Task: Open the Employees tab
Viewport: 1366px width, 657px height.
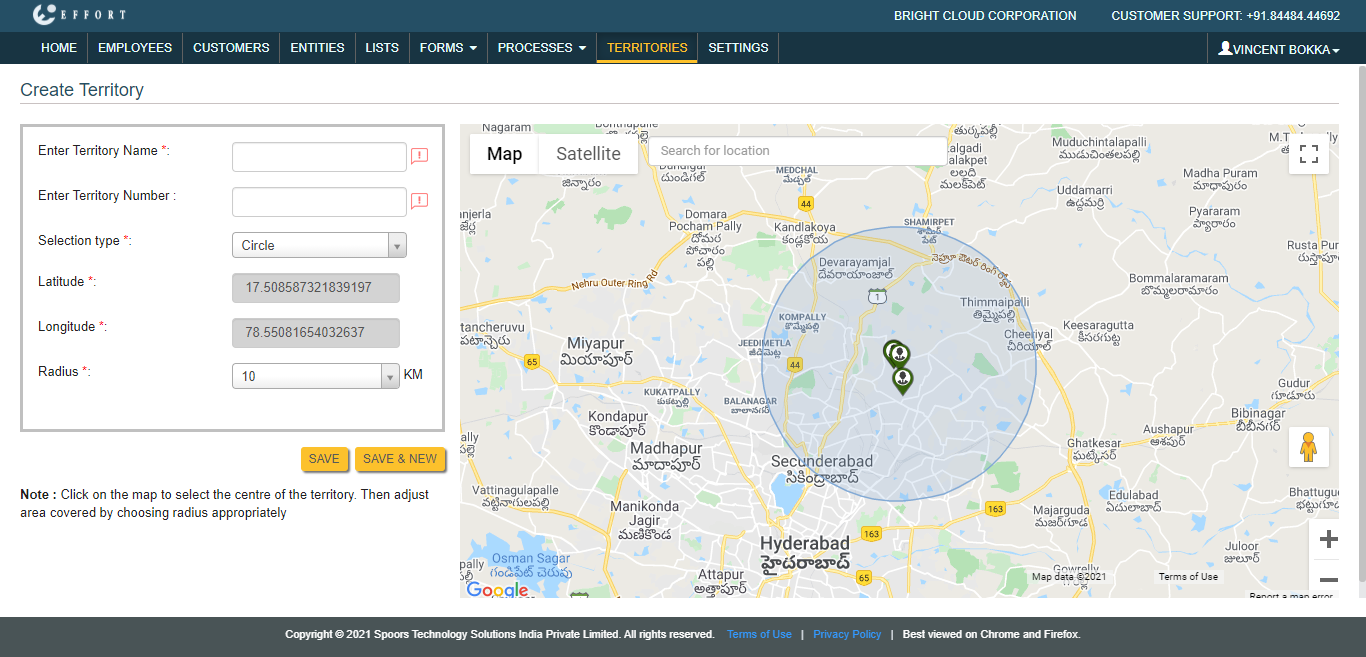Action: (x=135, y=48)
